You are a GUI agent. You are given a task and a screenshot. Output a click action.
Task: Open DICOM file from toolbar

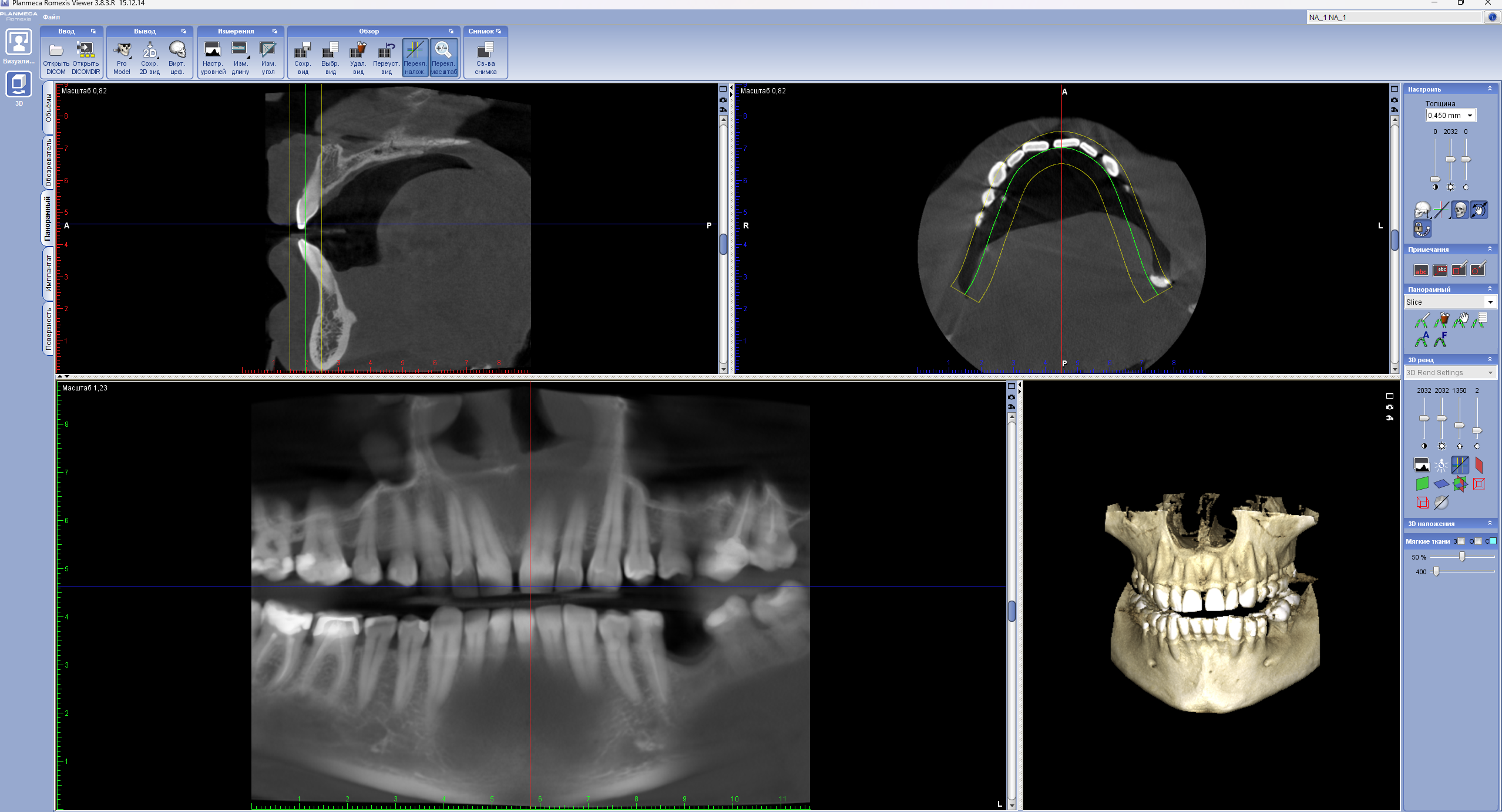coord(56,58)
